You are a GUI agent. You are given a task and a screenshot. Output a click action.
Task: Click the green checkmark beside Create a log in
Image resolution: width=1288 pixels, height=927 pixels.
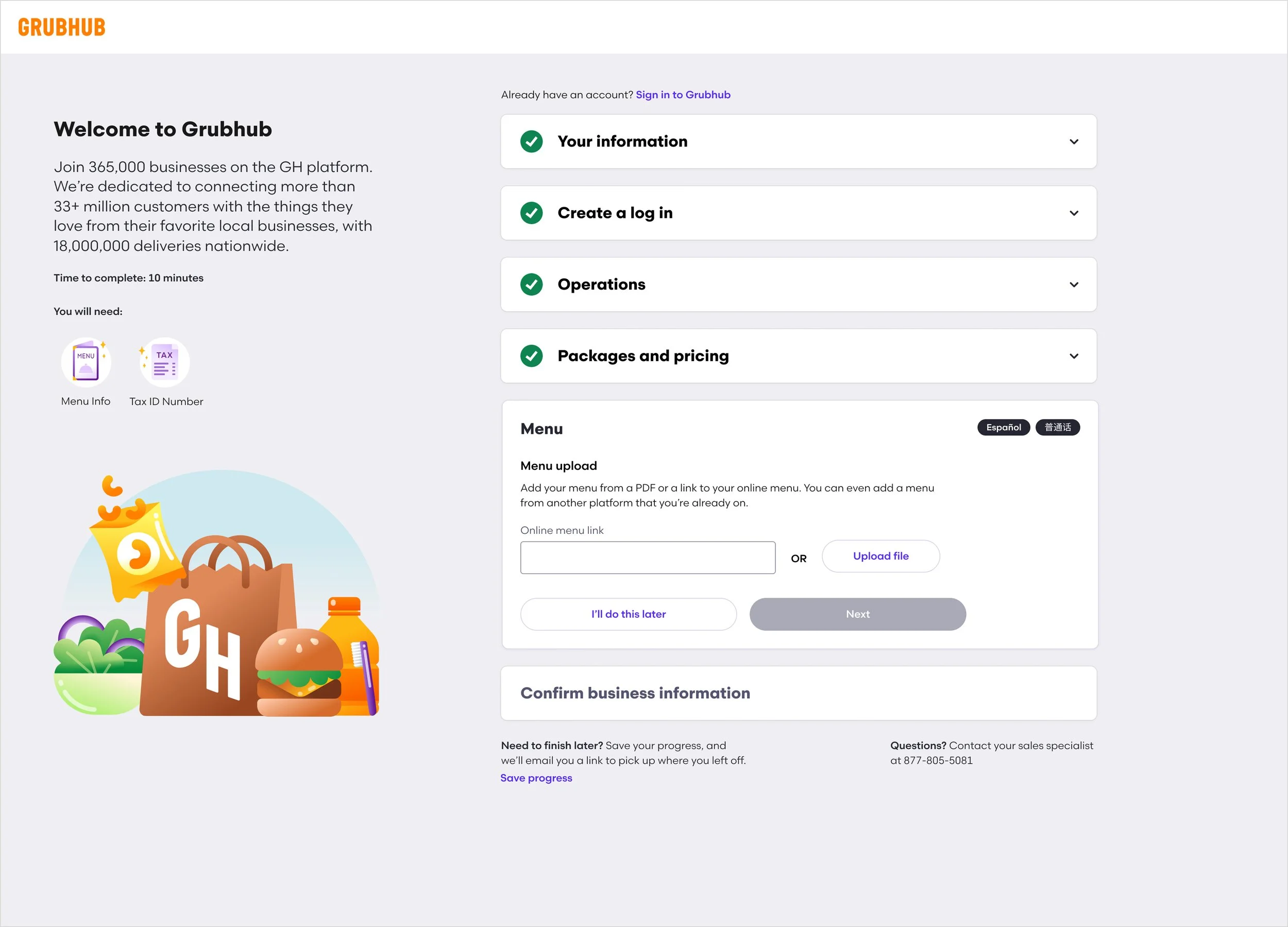(x=532, y=213)
